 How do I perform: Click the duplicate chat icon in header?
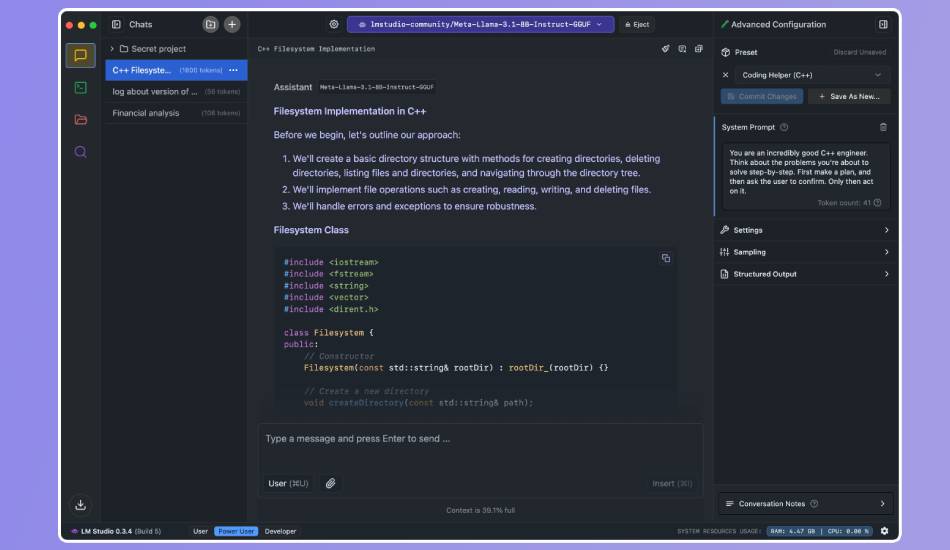click(x=699, y=48)
